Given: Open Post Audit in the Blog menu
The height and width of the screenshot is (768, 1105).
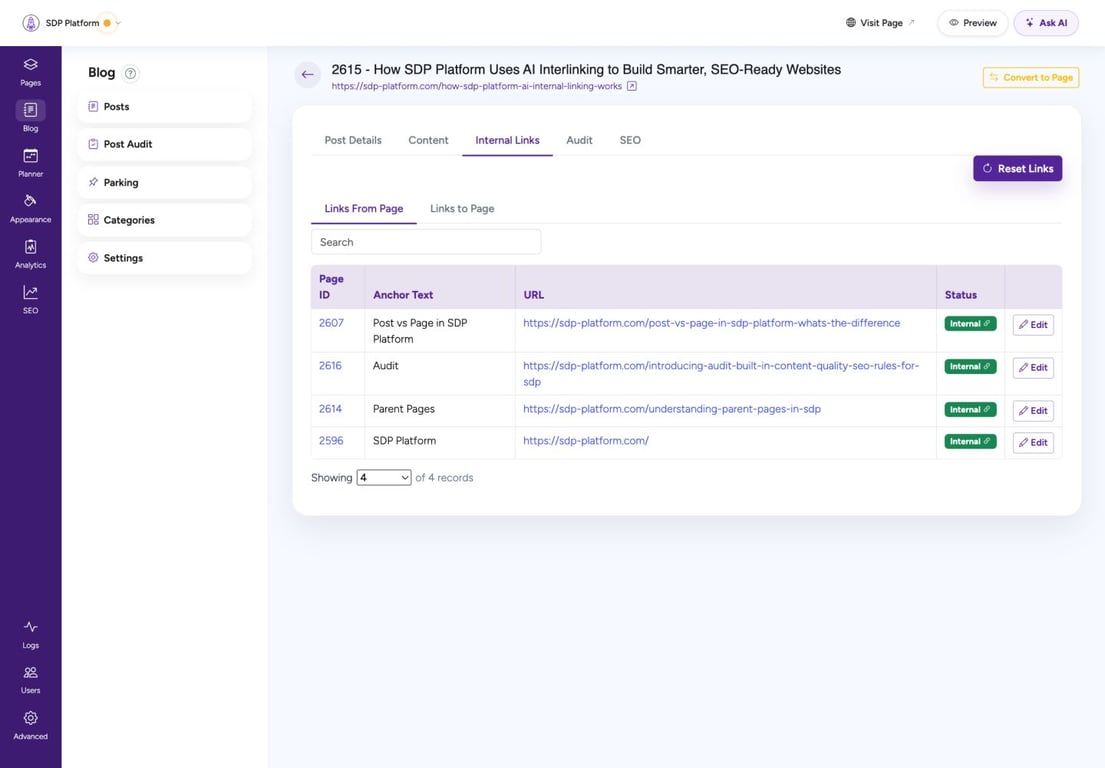Looking at the screenshot, I should point(164,144).
